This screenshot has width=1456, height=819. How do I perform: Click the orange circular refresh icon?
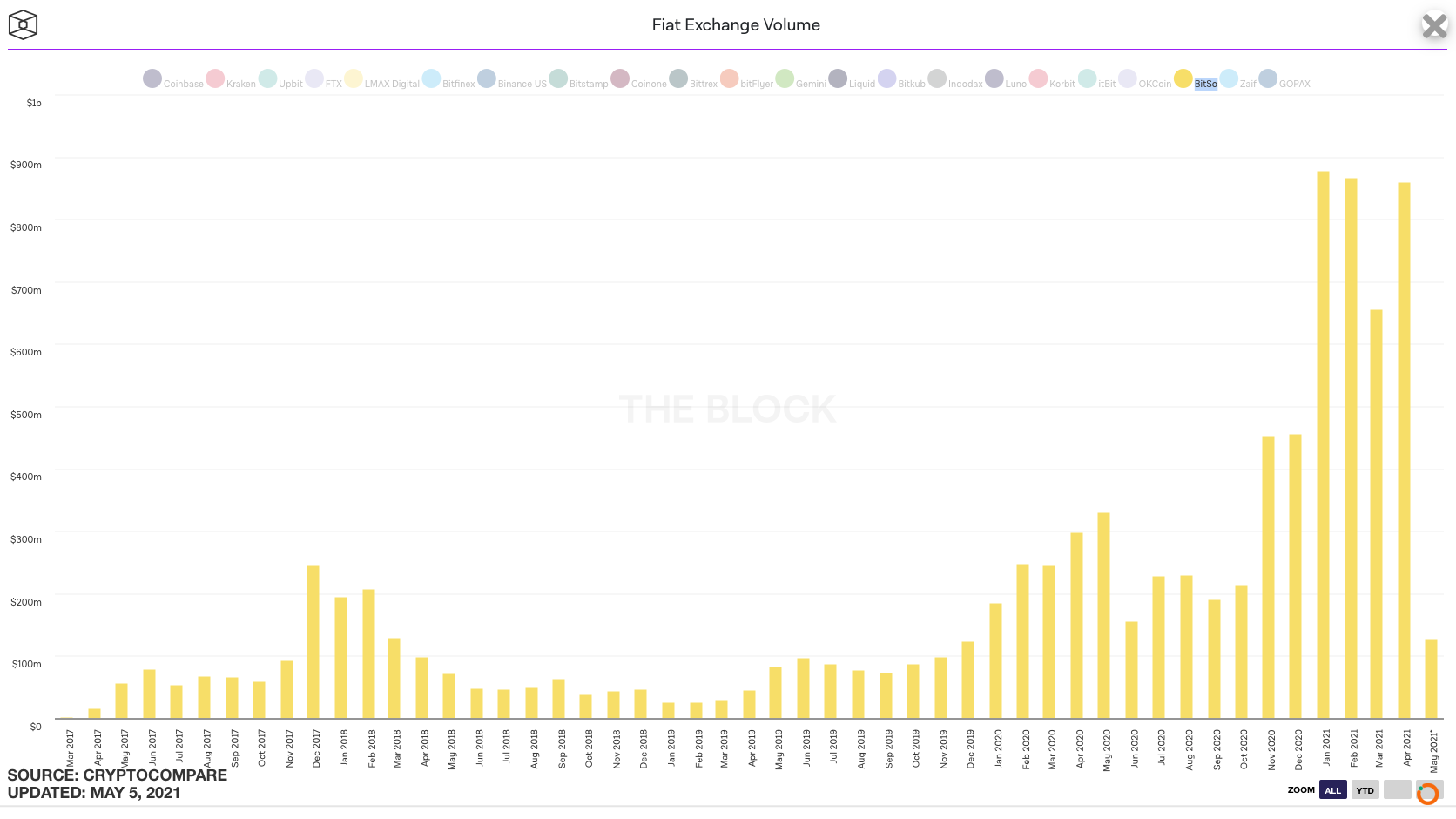click(x=1427, y=794)
